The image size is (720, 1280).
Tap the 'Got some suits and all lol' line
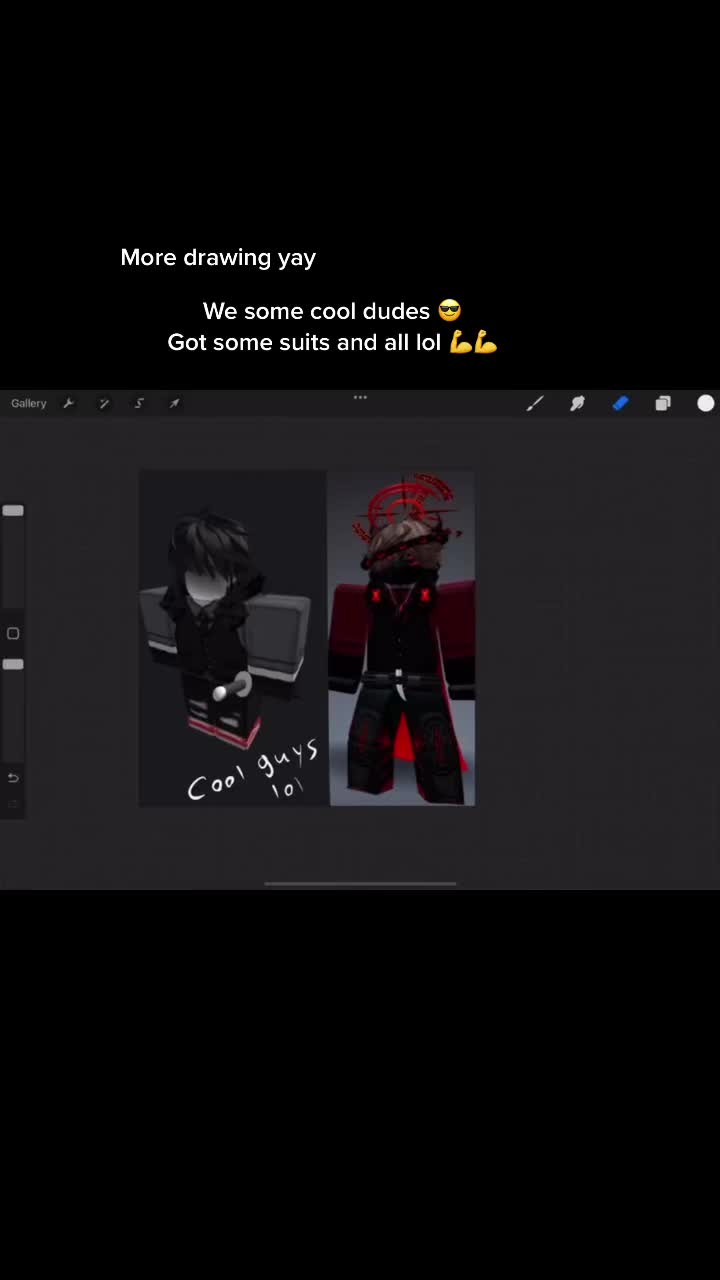click(332, 342)
